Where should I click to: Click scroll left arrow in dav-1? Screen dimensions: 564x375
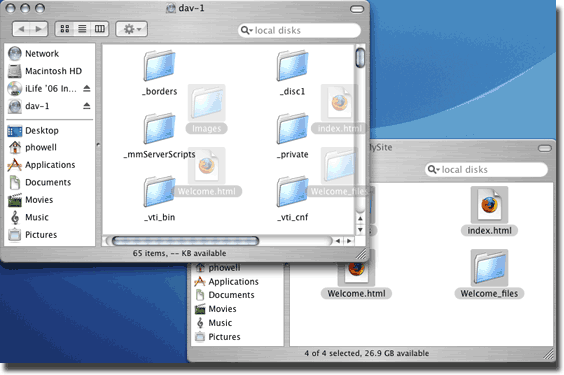(338, 241)
